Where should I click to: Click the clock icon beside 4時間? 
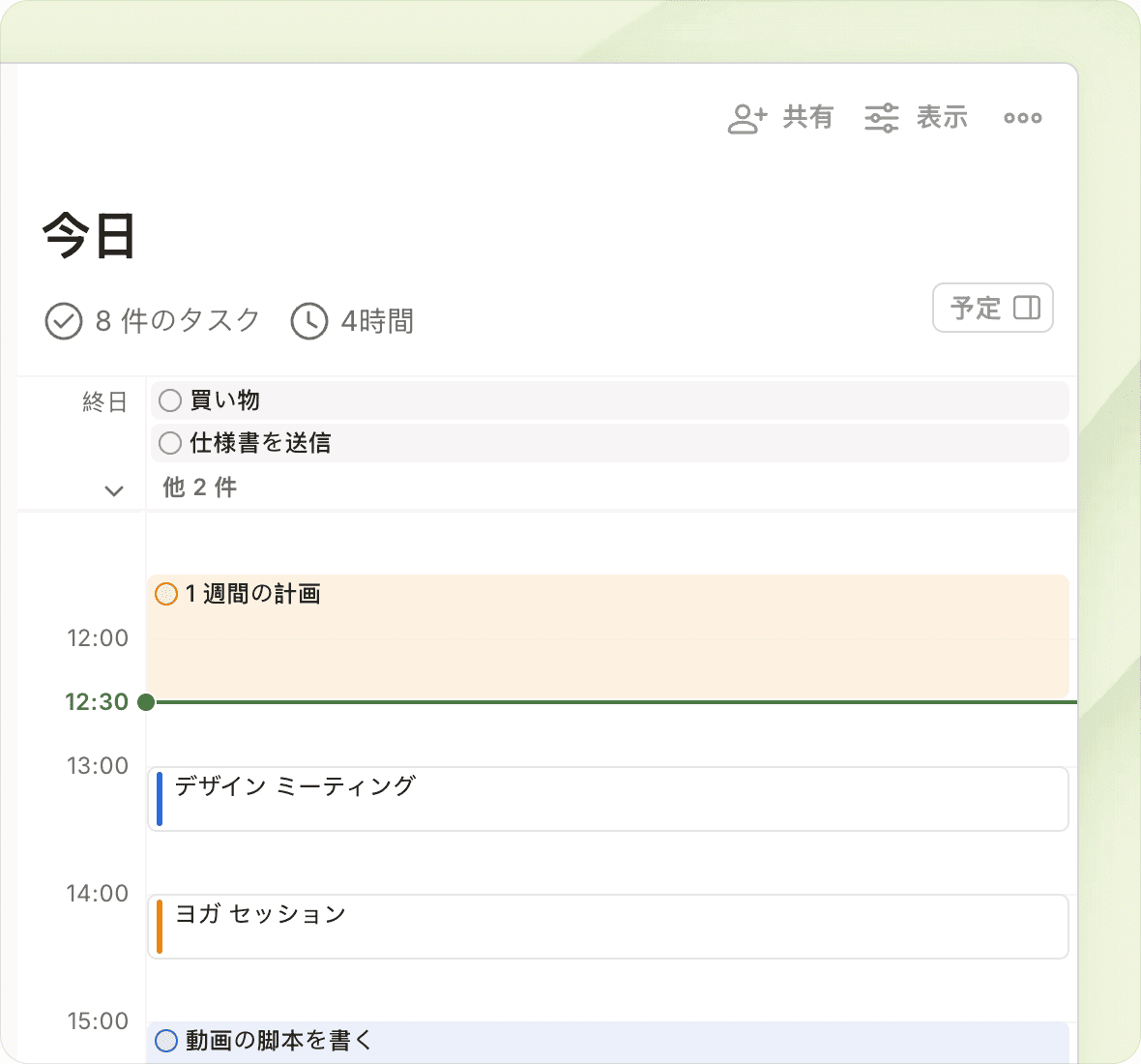[x=309, y=321]
